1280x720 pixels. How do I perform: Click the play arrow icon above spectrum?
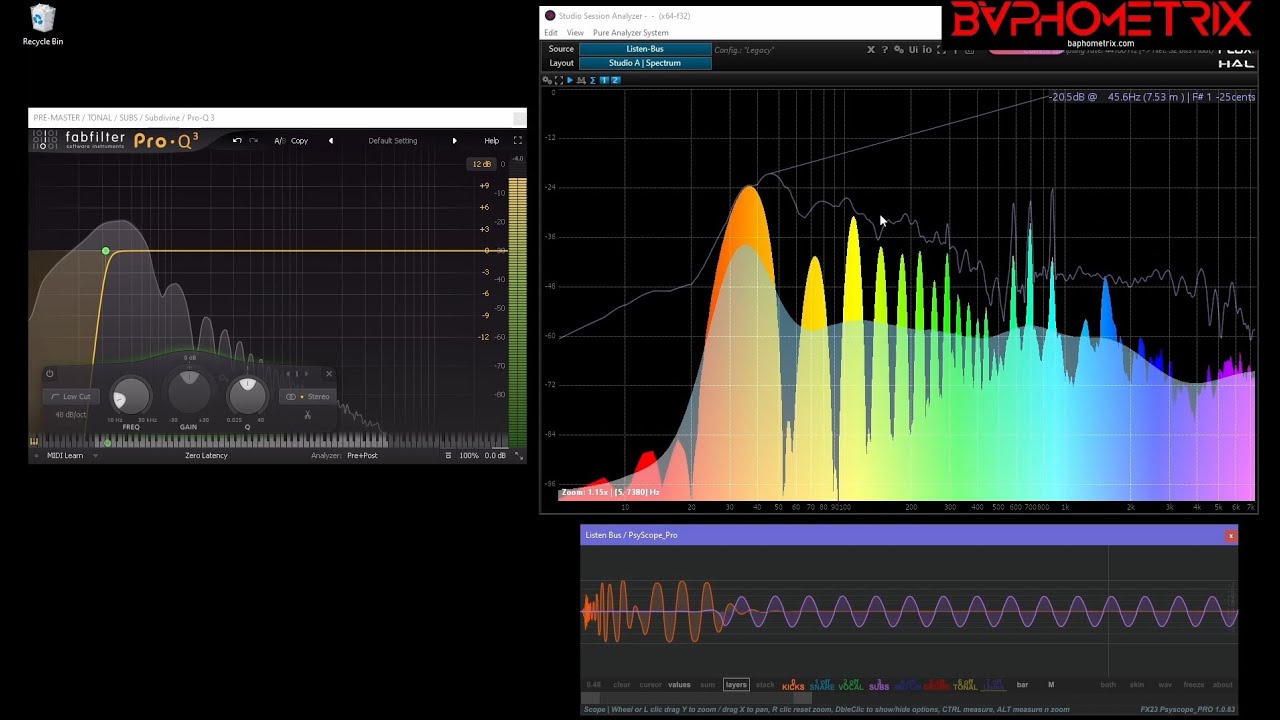[570, 80]
